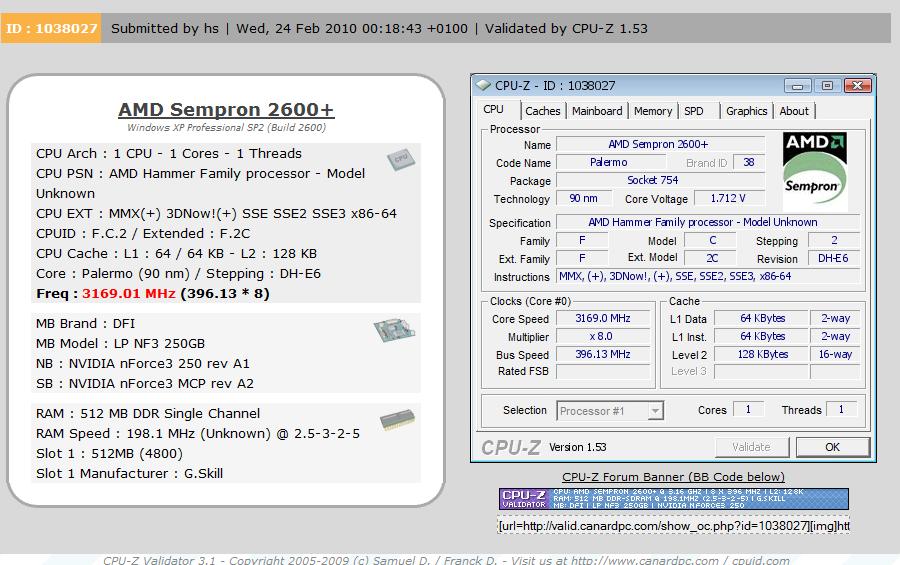The image size is (900, 565).
Task: Click the Stepping value 2
Action: click(x=833, y=241)
